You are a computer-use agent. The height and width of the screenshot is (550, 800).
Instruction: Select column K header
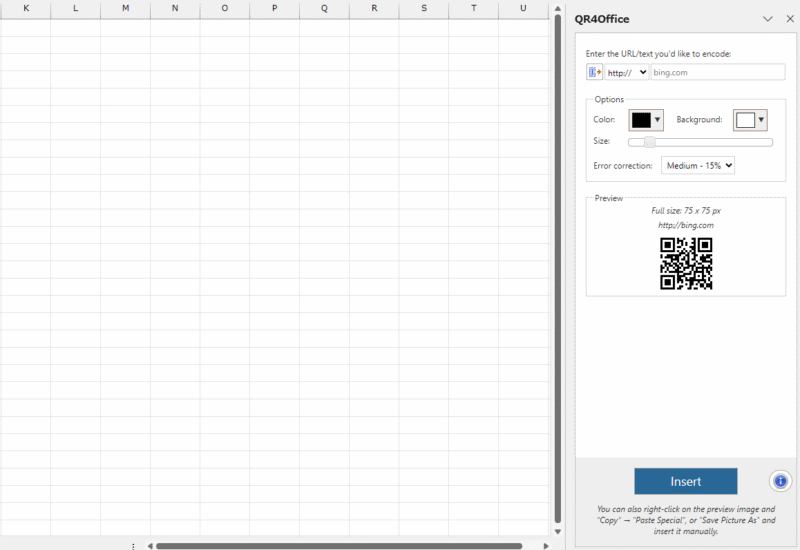(26, 8)
